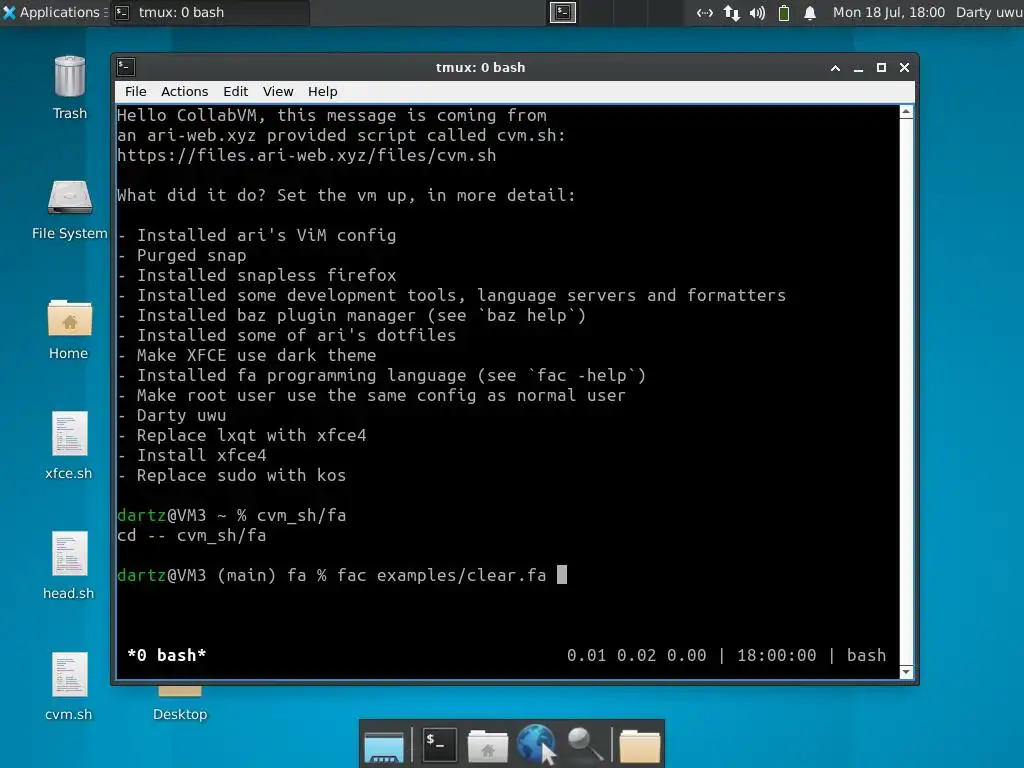Open network connection arrows indicator
Screen dimensions: 1024x768
[731, 12]
